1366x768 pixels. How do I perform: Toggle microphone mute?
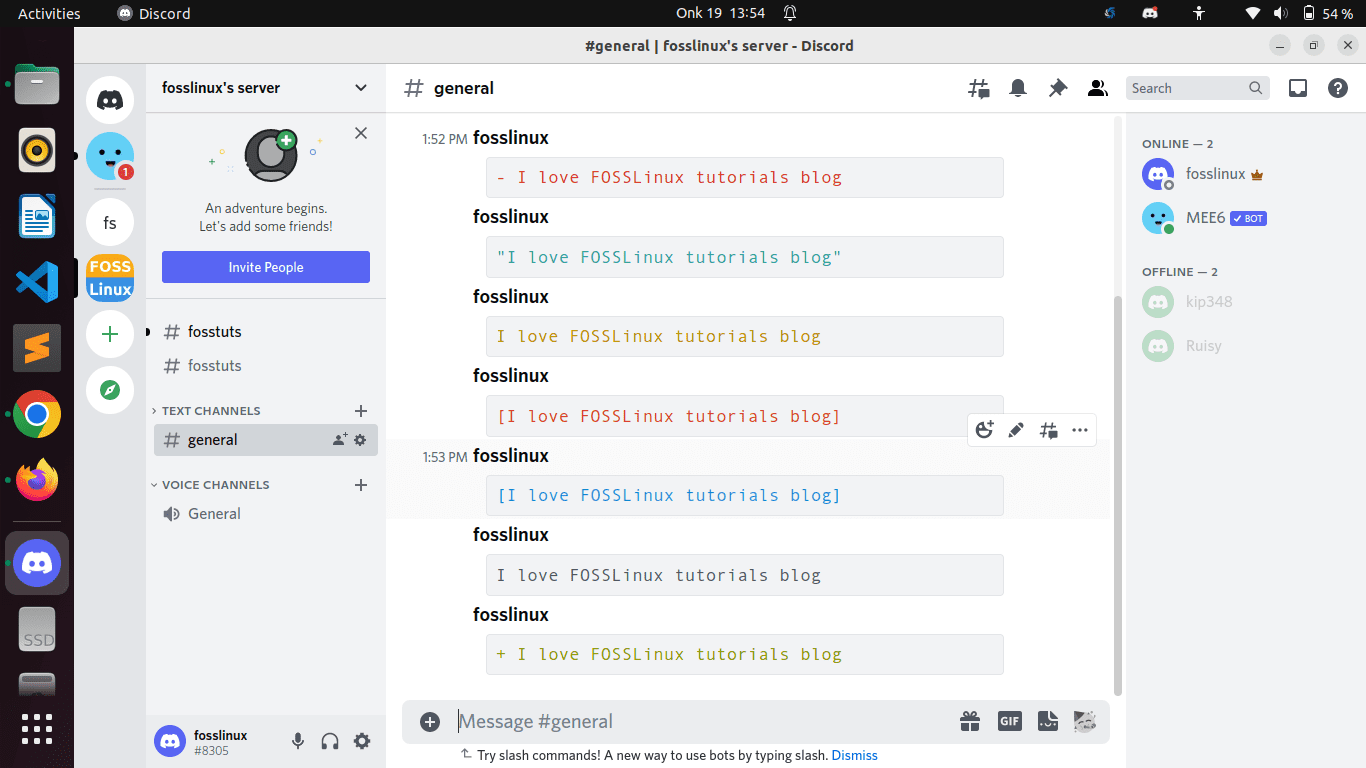(298, 741)
